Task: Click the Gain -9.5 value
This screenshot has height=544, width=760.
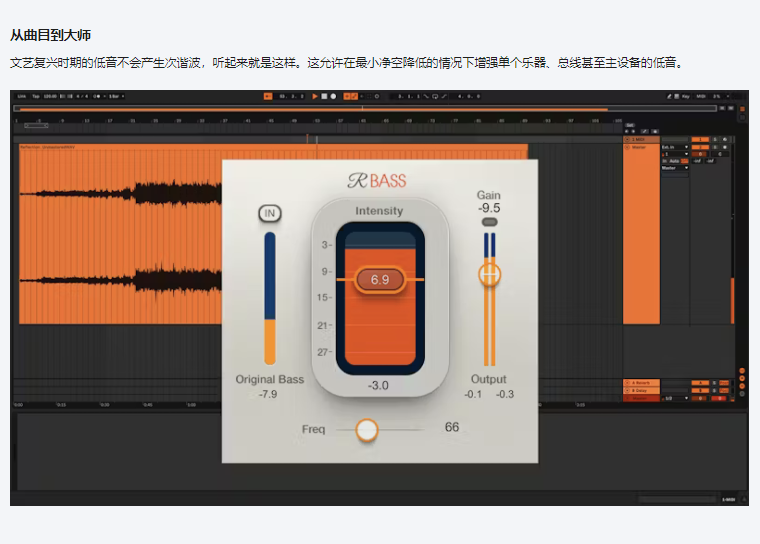Action: (489, 208)
